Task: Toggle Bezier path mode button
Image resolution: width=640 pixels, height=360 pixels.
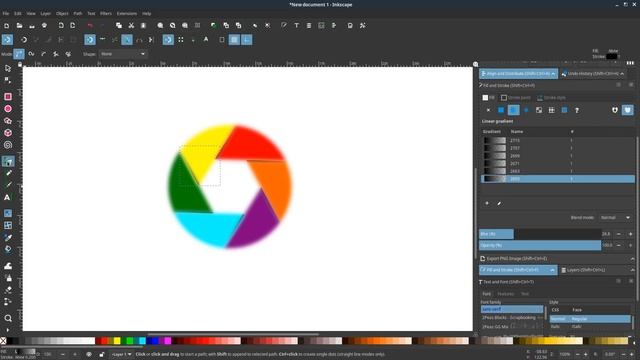Action: (x=19, y=54)
